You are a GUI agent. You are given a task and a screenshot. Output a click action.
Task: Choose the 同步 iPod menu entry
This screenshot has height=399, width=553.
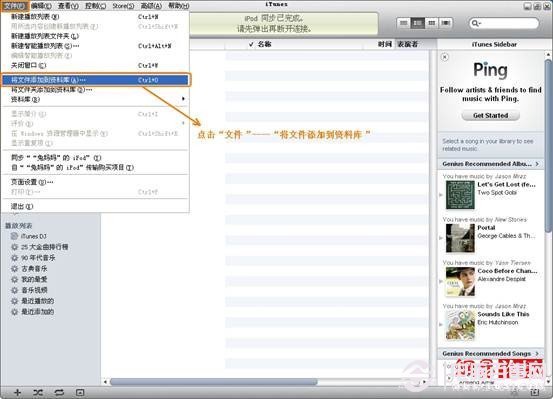click(x=95, y=158)
